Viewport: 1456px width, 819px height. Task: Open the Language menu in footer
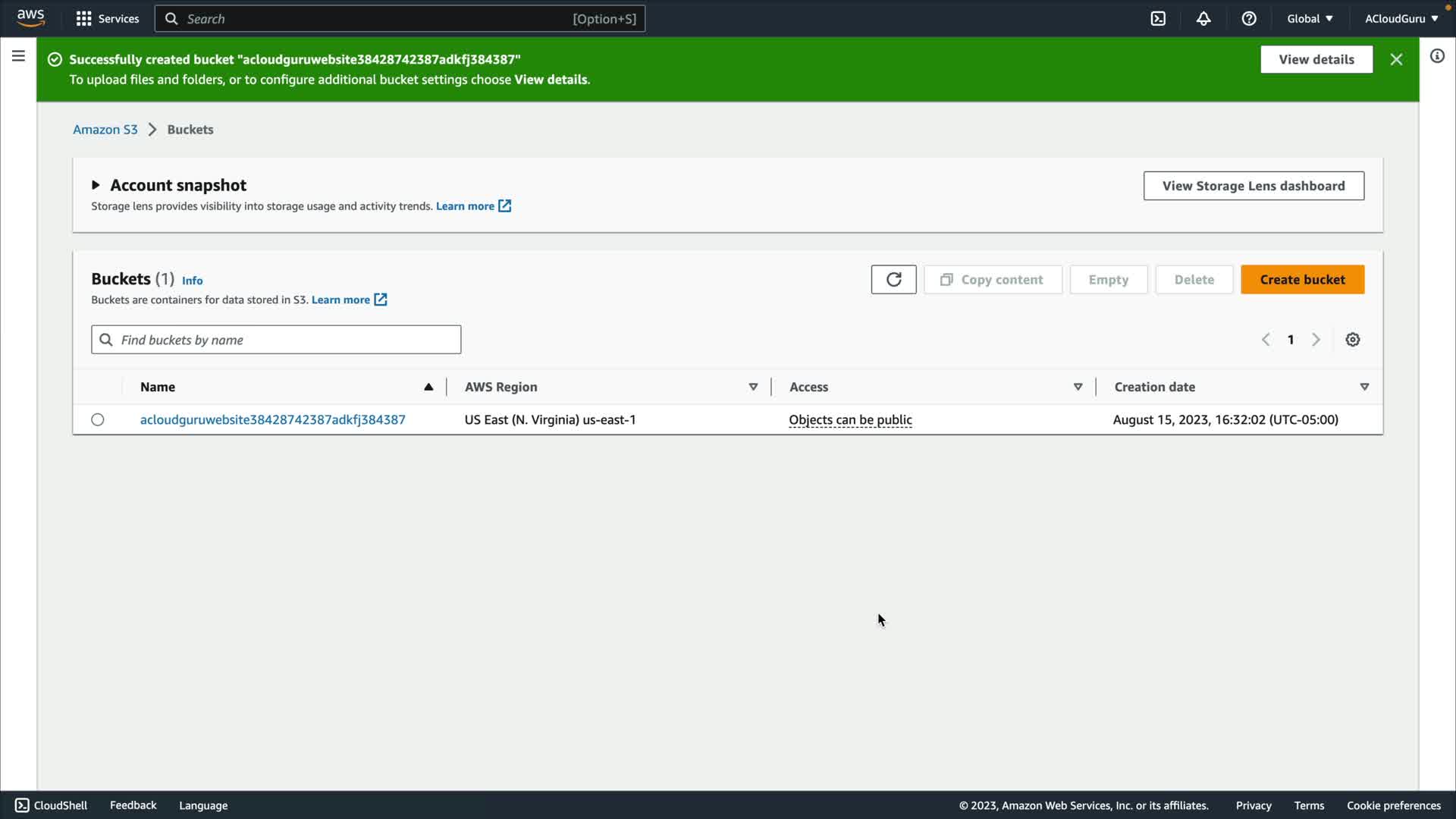203,805
